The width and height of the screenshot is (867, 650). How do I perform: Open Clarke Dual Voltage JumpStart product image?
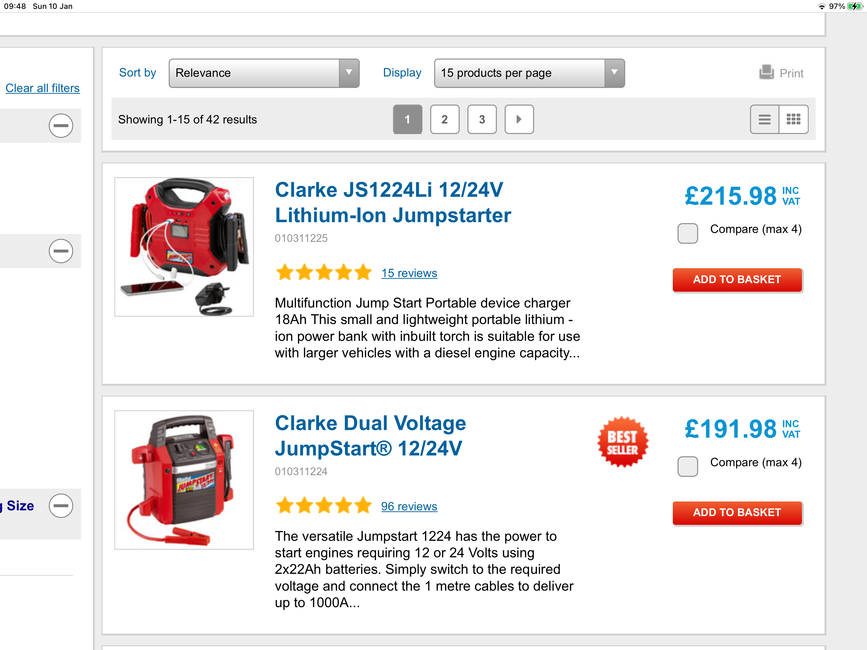[x=184, y=480]
